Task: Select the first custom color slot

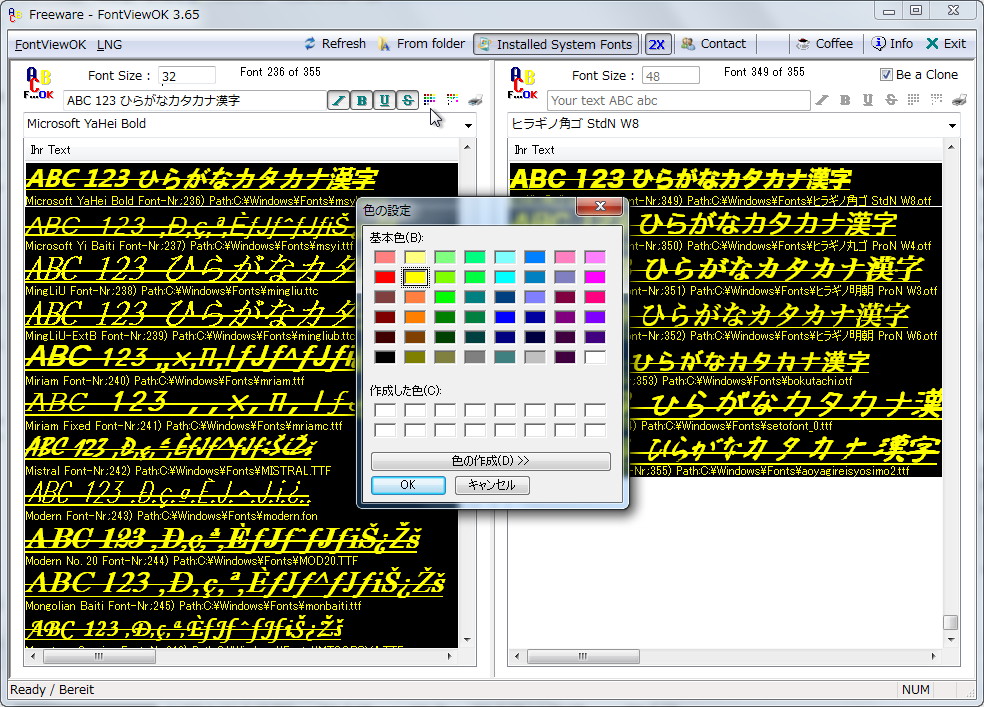Action: [x=385, y=410]
